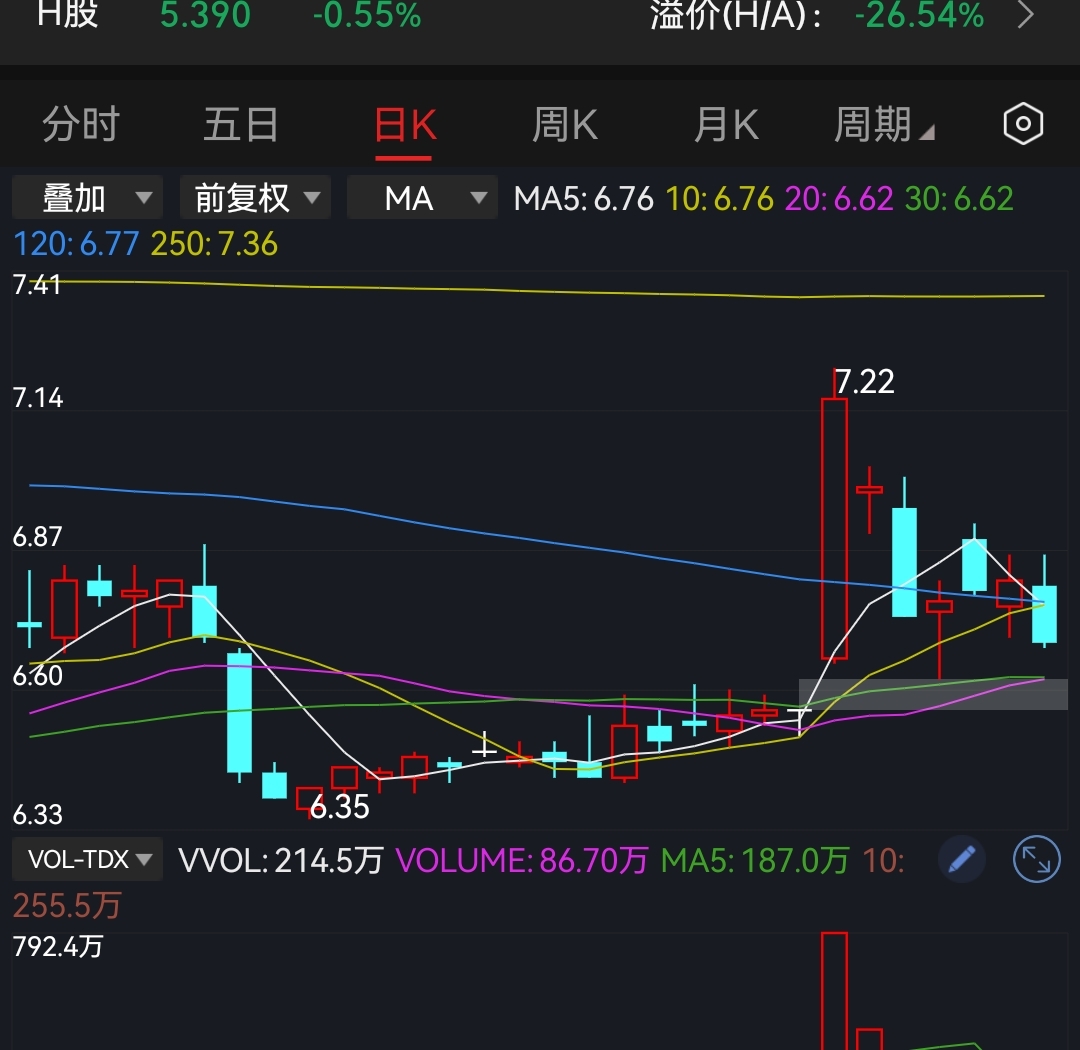Tap the 溢价(H/A) premium label
1080x1050 pixels.
[736, 14]
